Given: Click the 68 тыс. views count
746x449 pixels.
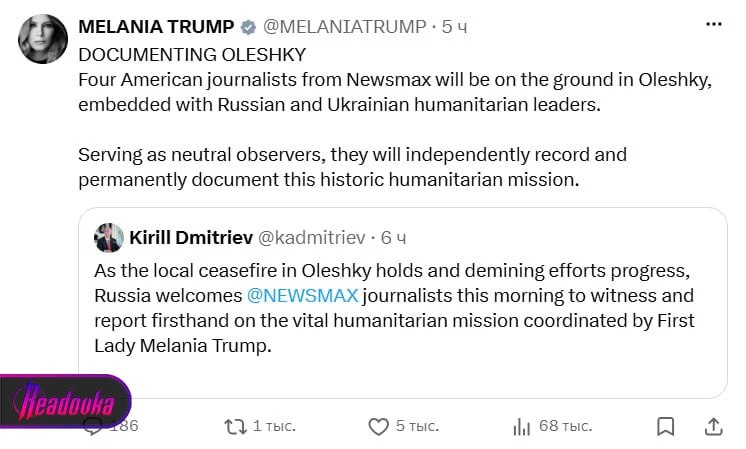Looking at the screenshot, I should [x=565, y=426].
